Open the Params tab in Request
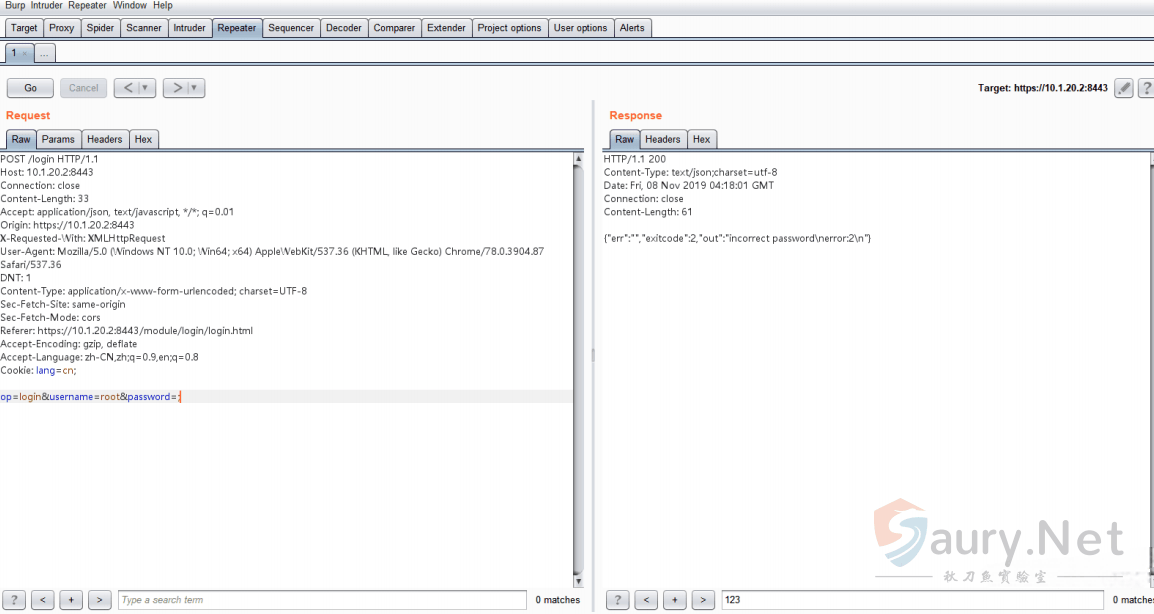1154x614 pixels. [58, 139]
